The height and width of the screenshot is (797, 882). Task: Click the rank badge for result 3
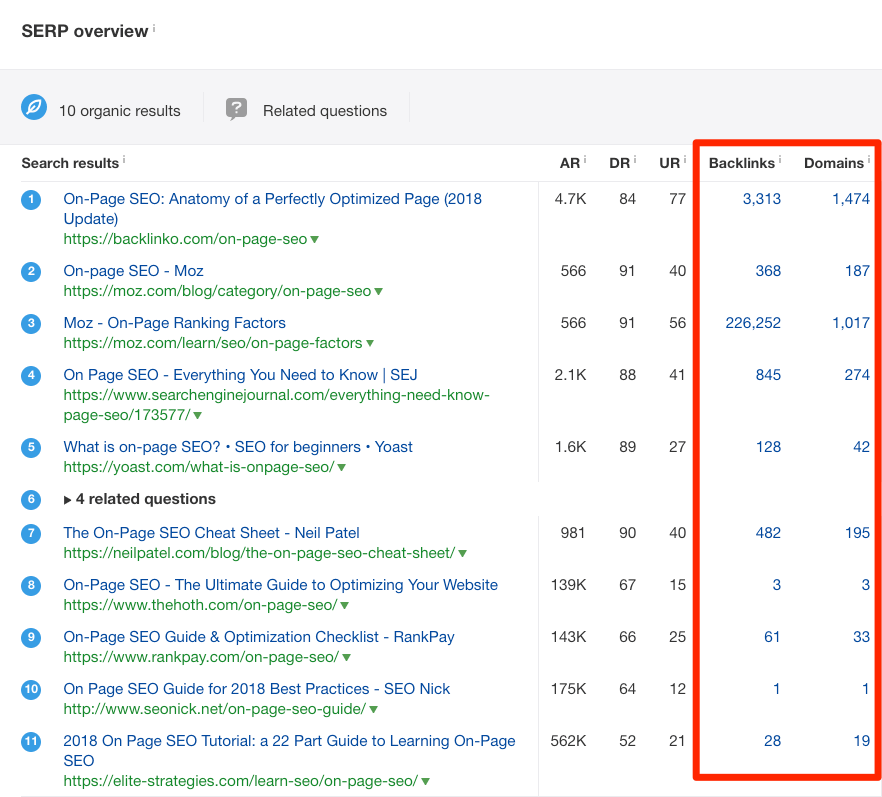(30, 323)
